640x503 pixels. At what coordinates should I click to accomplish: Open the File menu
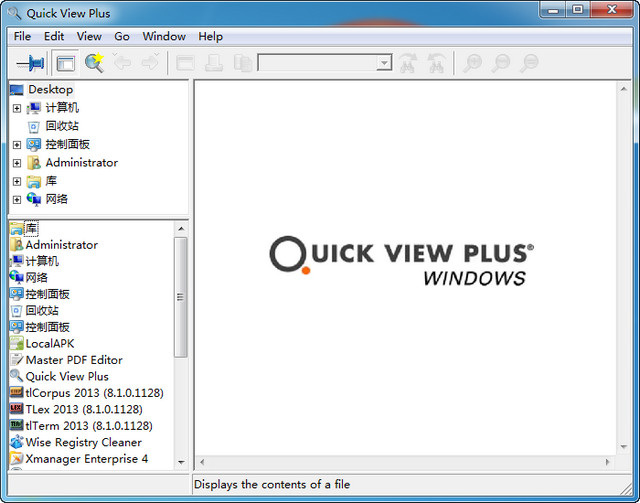pos(22,36)
